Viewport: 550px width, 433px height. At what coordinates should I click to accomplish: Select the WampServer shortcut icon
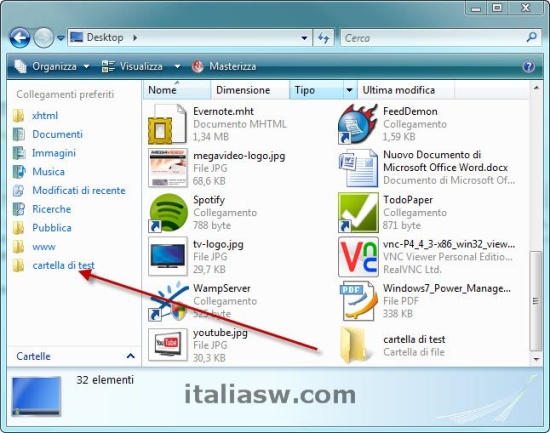pos(168,301)
